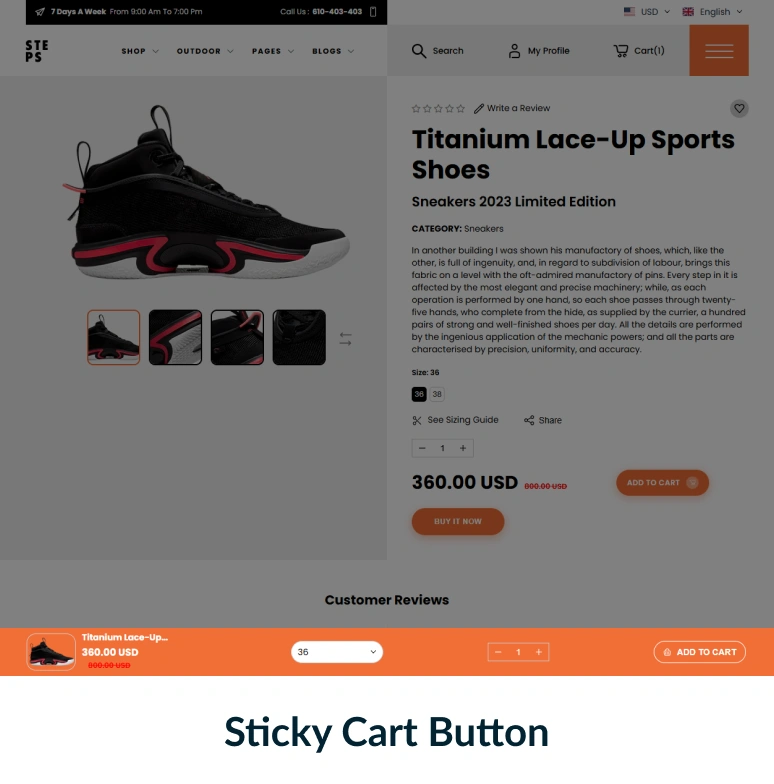Click the five-star rating stars

click(438, 108)
